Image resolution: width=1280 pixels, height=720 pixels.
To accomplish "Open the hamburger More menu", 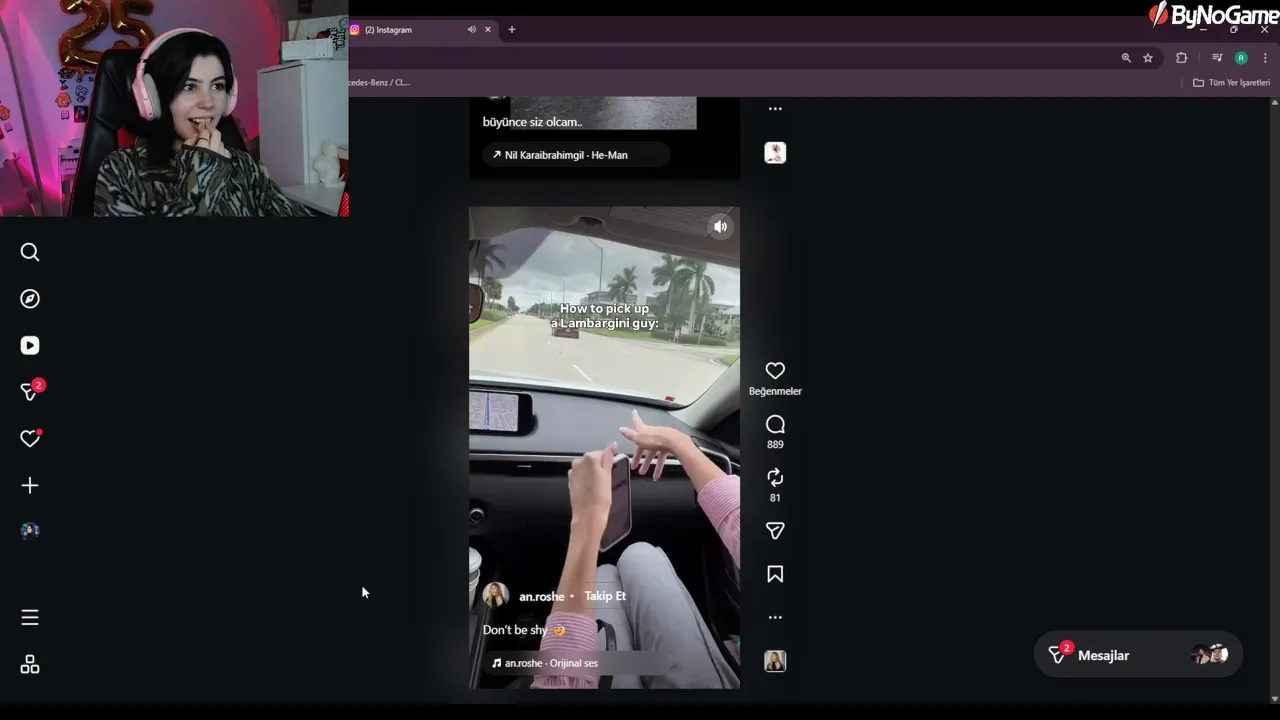I will (x=30, y=618).
